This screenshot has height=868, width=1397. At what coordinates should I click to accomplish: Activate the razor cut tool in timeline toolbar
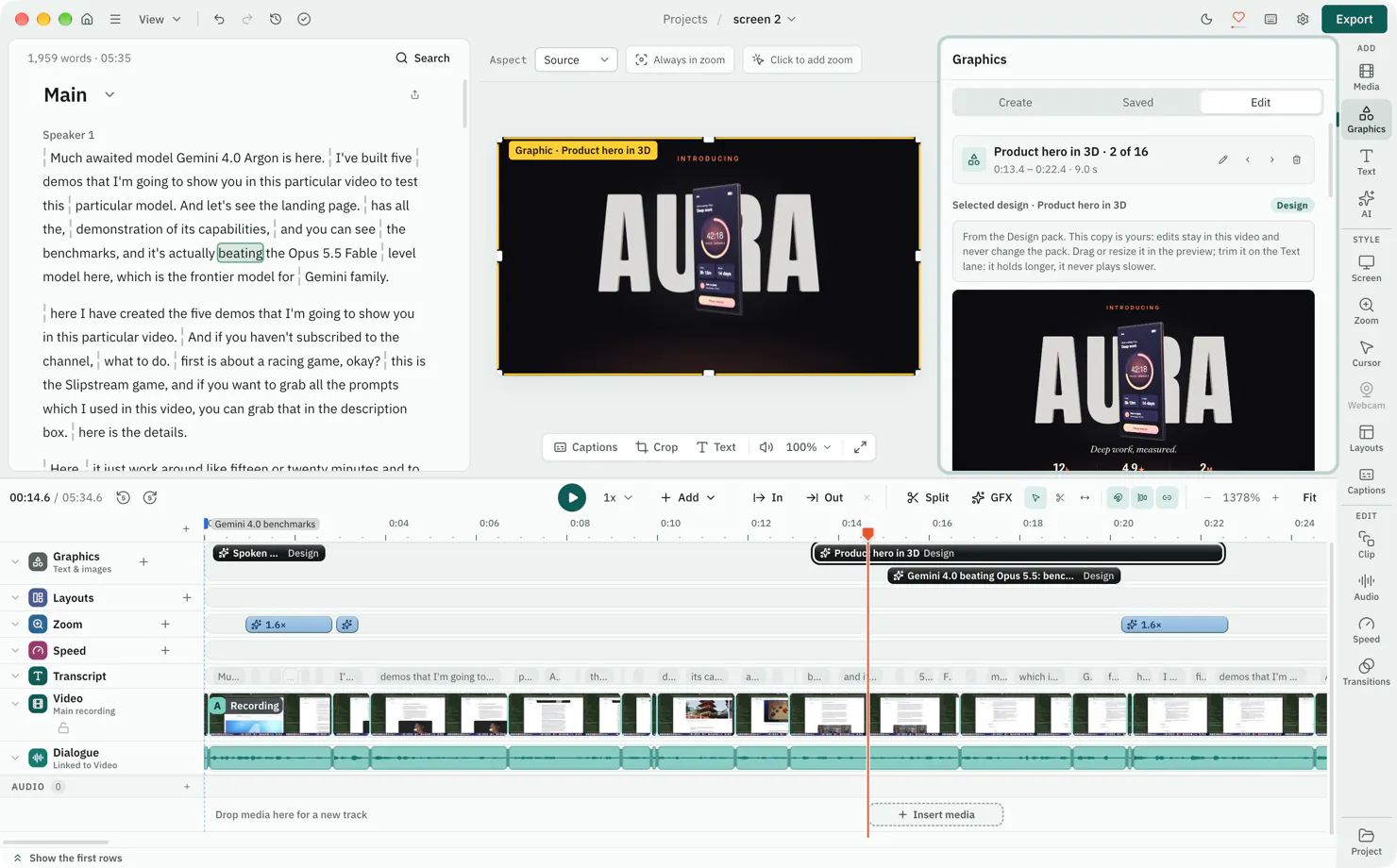coord(1060,497)
